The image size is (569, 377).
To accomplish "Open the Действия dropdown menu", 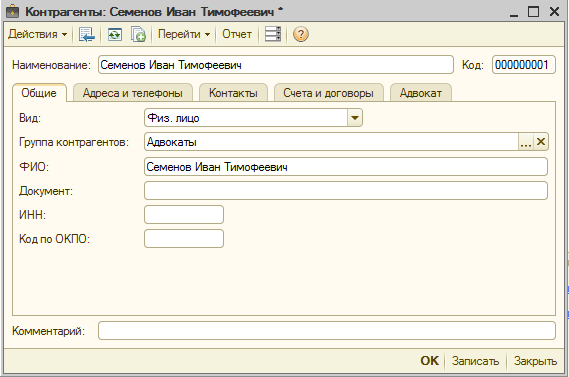I will click(38, 34).
